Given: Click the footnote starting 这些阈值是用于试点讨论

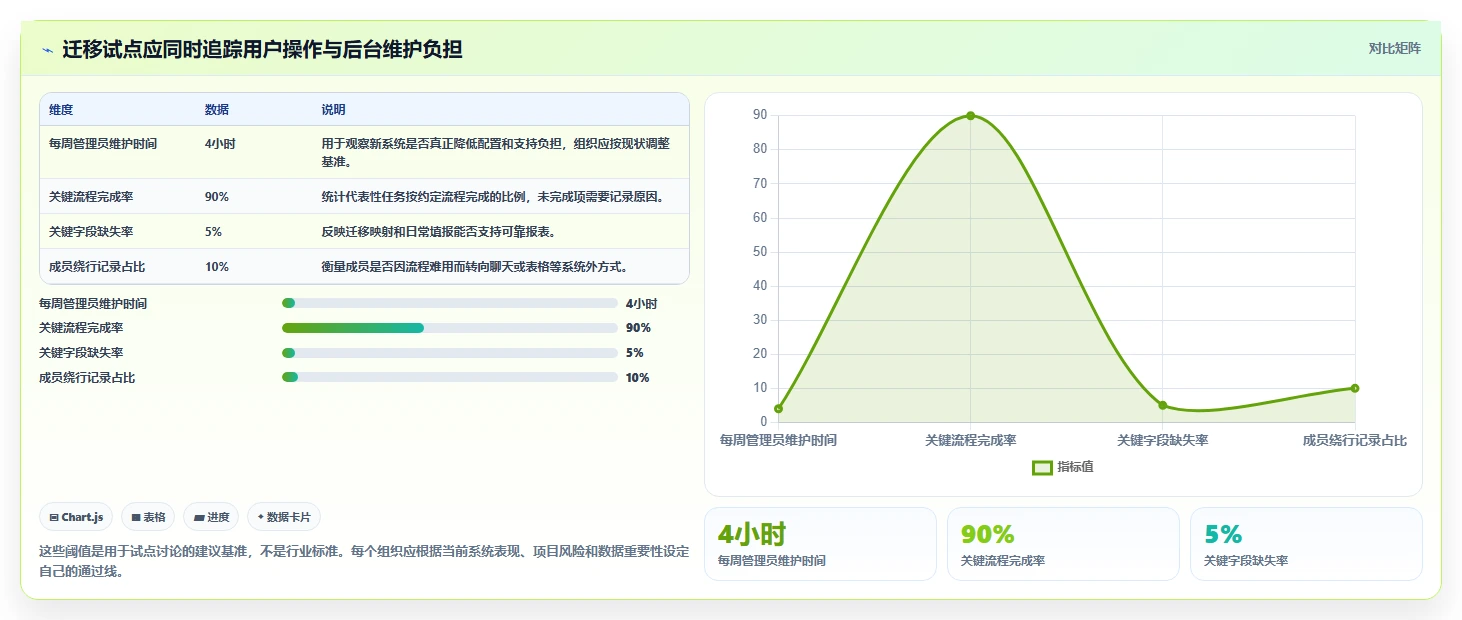Looking at the screenshot, I should click(364, 562).
